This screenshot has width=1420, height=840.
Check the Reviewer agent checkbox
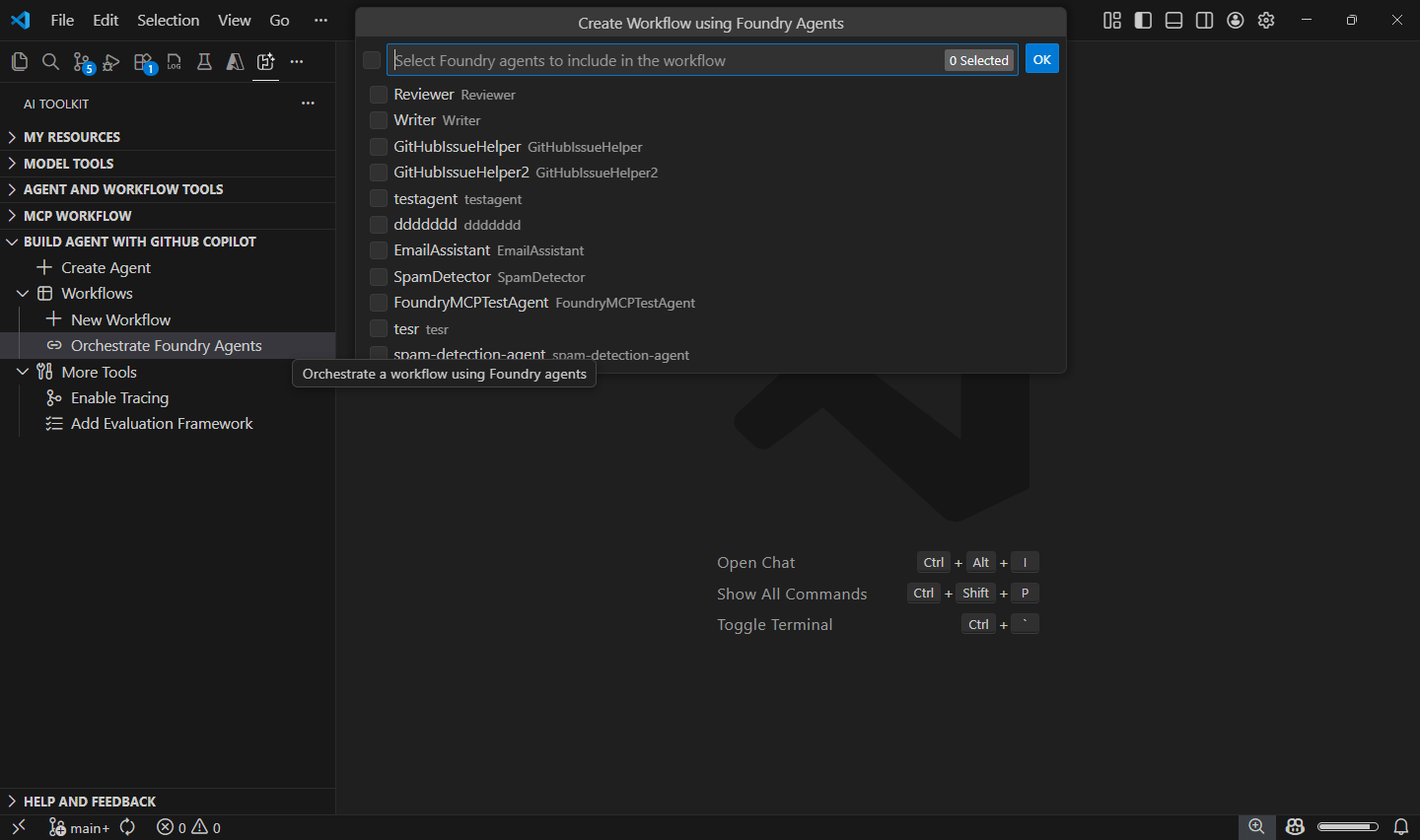click(x=378, y=94)
